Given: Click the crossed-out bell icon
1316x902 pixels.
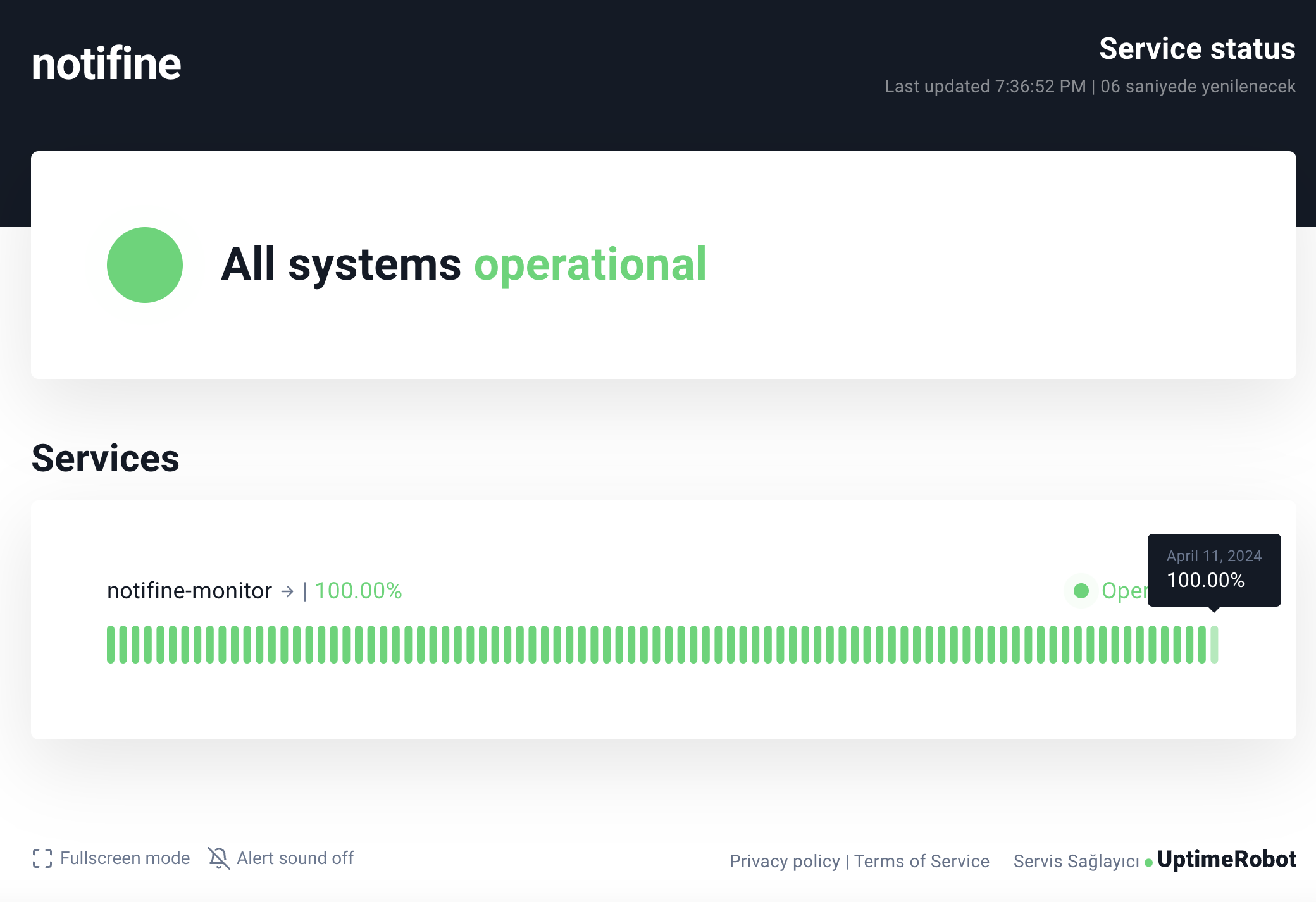Looking at the screenshot, I should pos(218,858).
